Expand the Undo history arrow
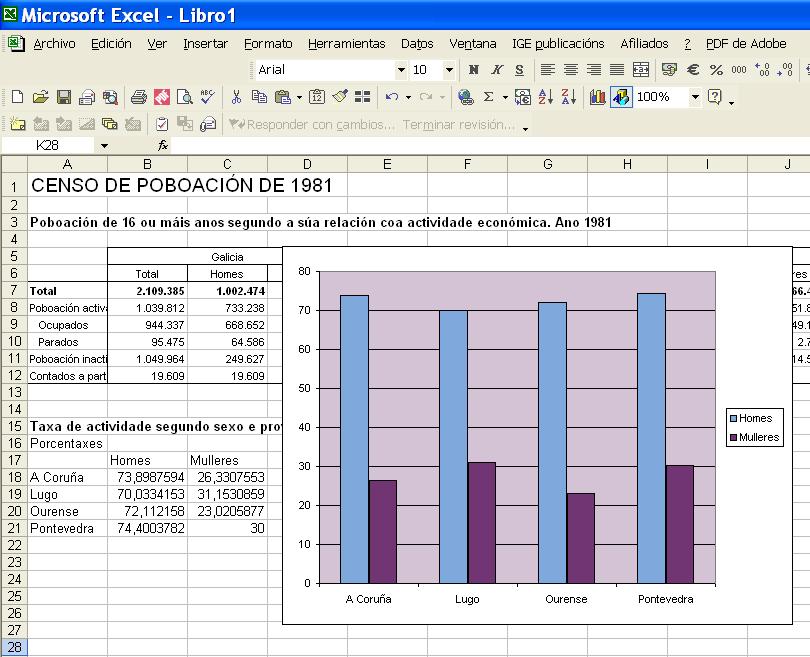810x657 pixels. point(408,97)
